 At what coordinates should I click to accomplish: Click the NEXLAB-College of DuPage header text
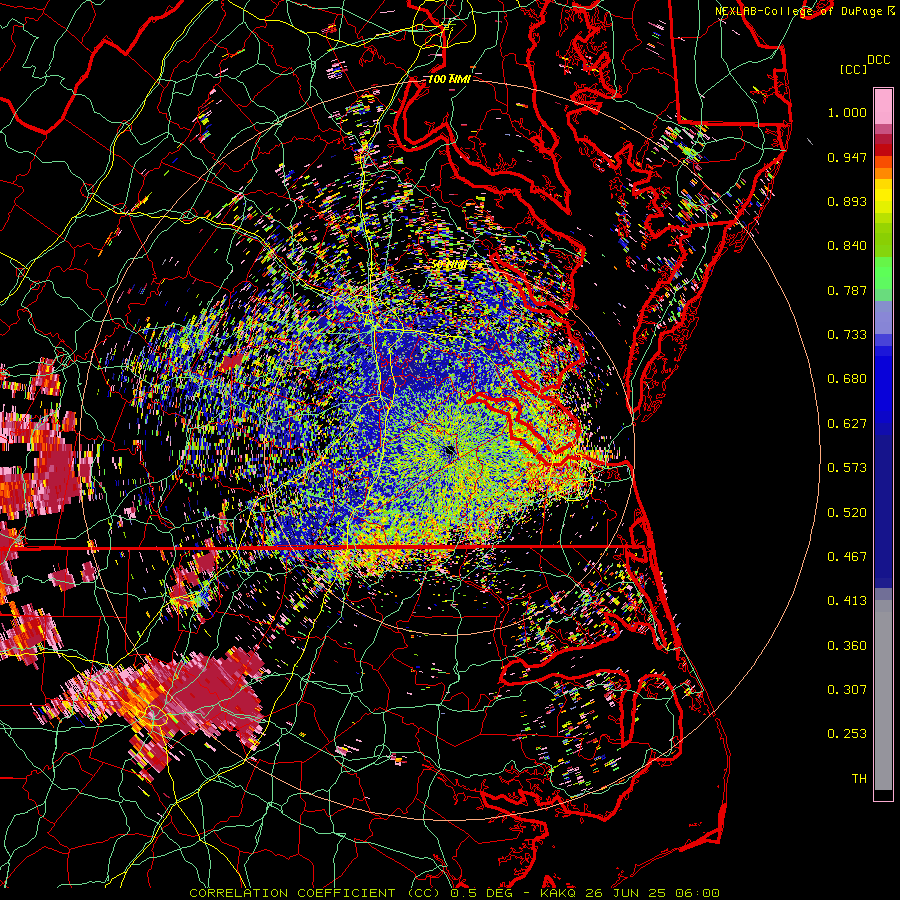[805, 11]
